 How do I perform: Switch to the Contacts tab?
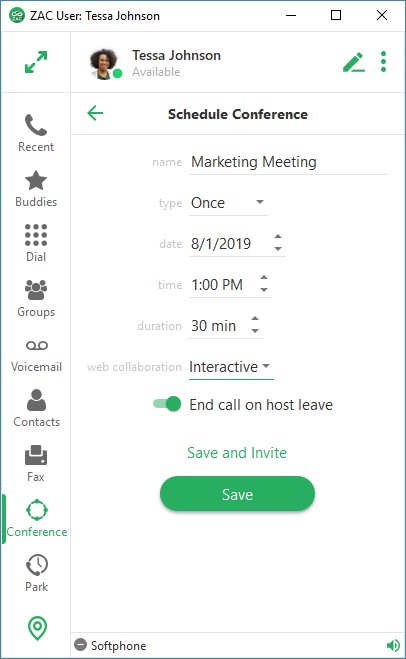[x=37, y=409]
